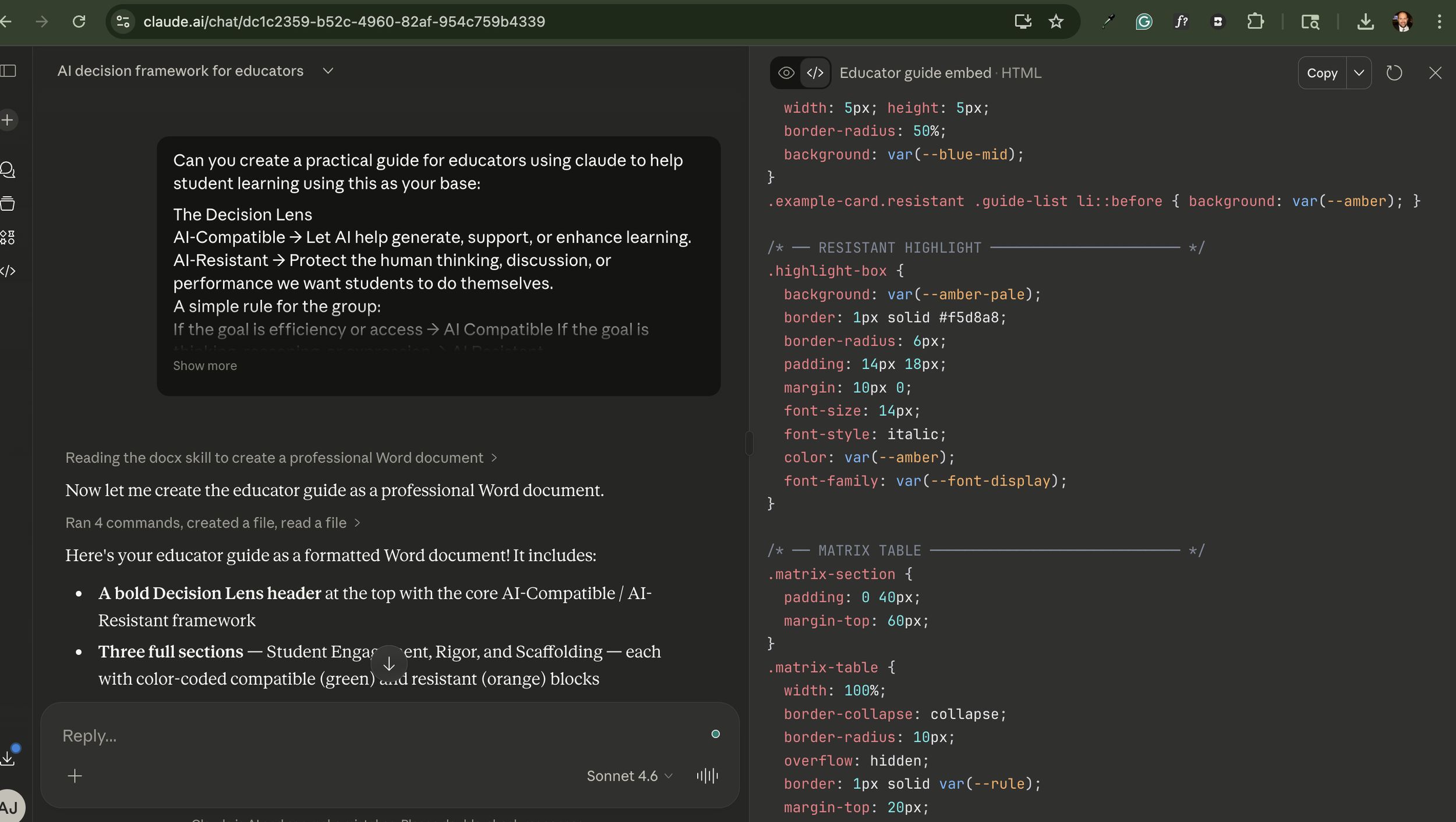Viewport: 1456px width, 822px height.
Task: Copy the Educator guide embed code
Action: pos(1321,73)
